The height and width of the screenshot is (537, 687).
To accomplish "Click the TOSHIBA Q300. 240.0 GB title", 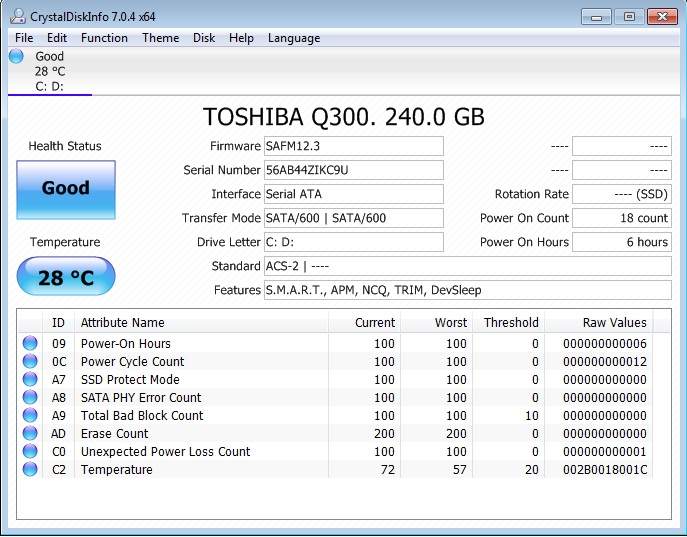I will point(344,117).
